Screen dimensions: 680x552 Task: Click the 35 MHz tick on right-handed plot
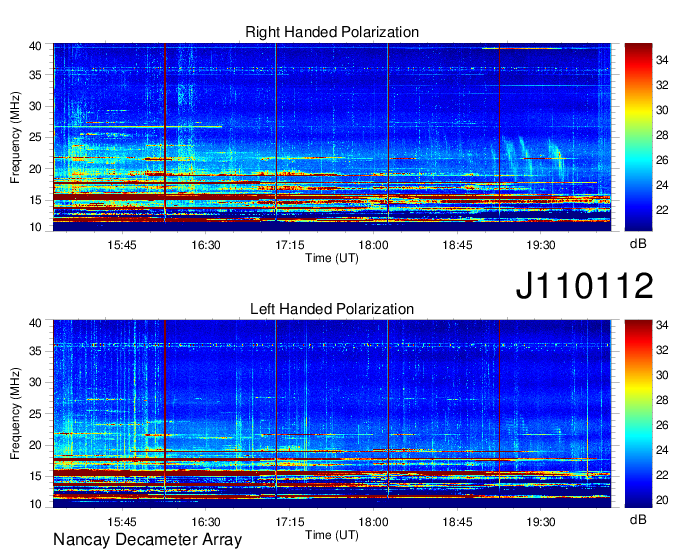(x=35, y=75)
